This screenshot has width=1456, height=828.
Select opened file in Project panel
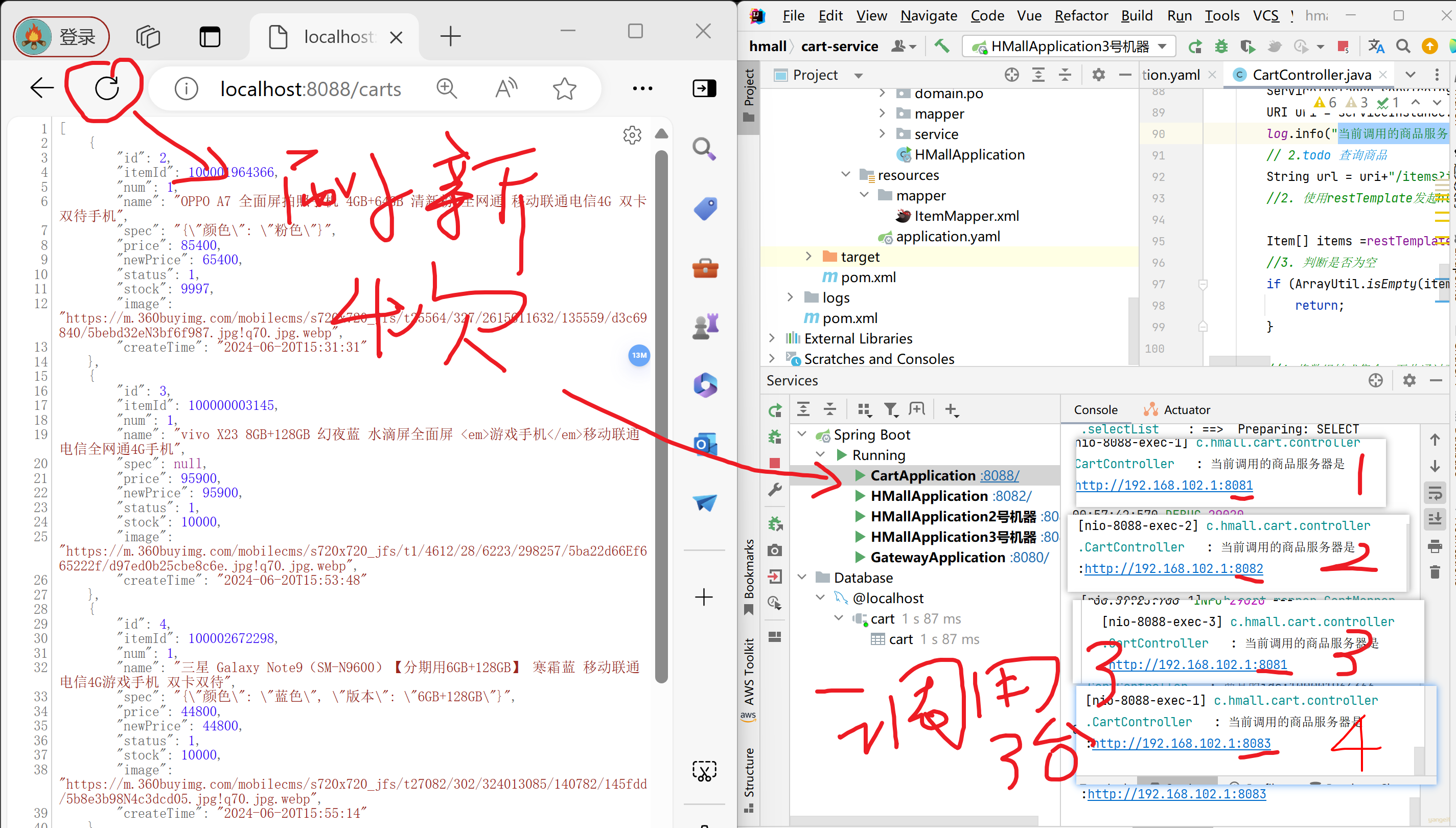tap(1011, 75)
